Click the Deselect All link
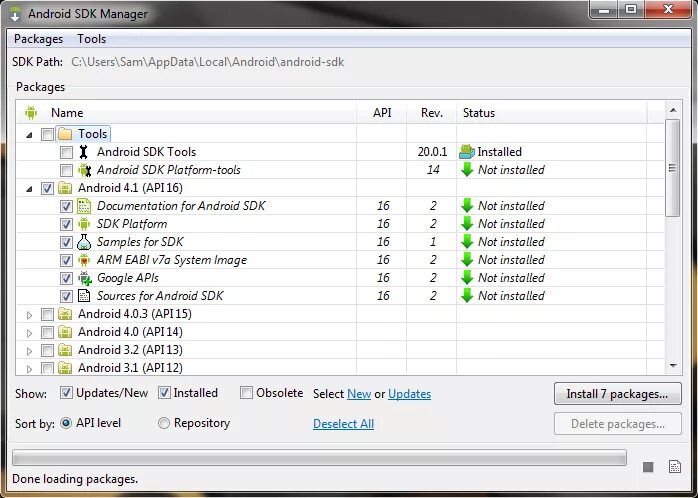 [x=343, y=424]
